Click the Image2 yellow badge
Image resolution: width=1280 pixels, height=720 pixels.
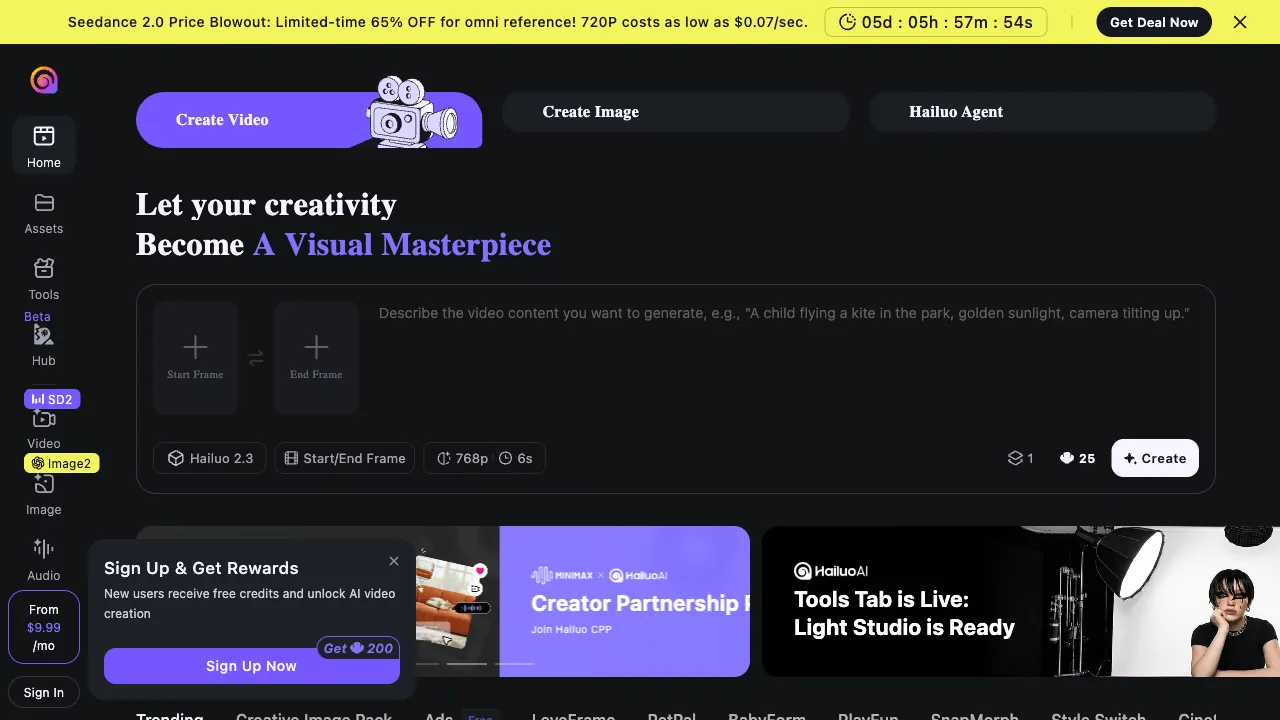coord(62,463)
